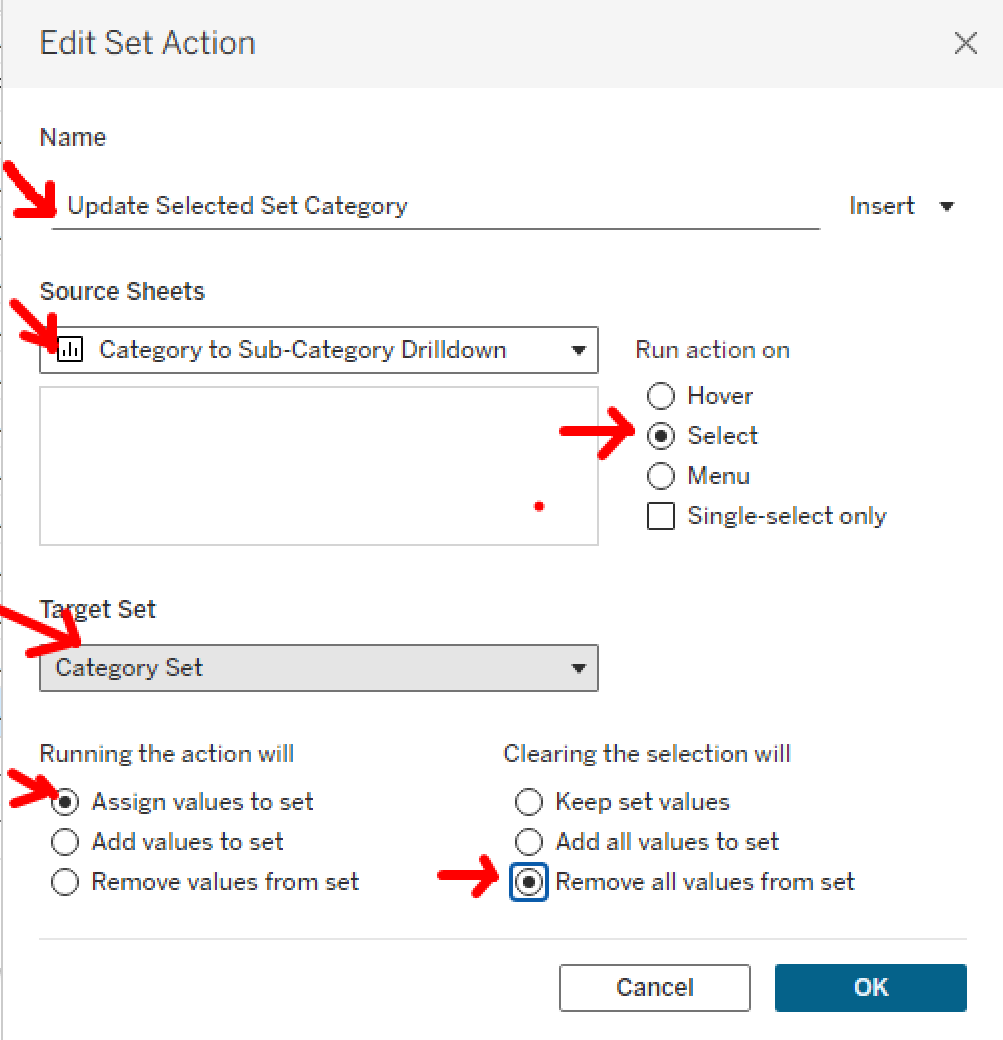This screenshot has width=1003, height=1040.
Task: Open the Target Set dropdown
Action: [x=577, y=668]
